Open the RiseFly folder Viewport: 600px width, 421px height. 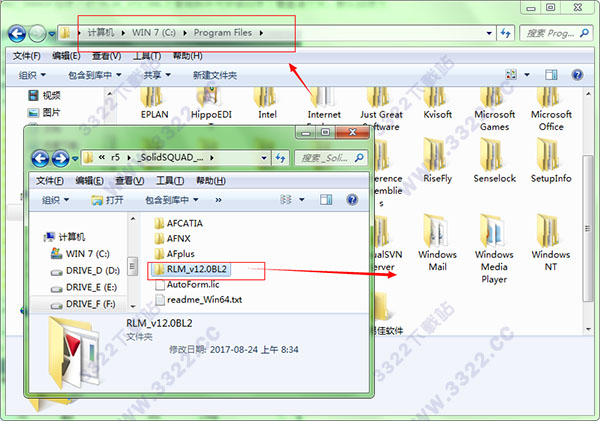pos(437,161)
